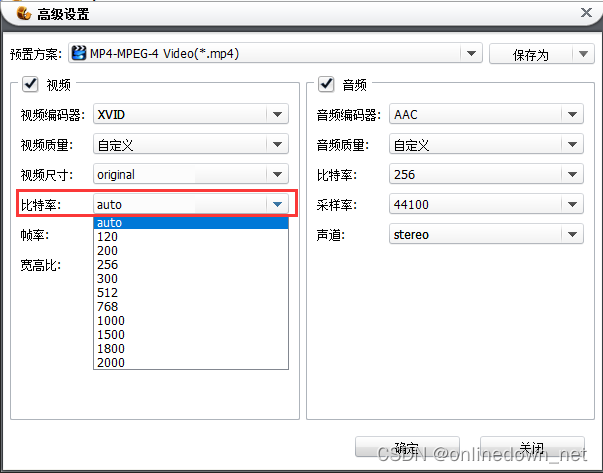Choose 1500 from the bitrate list
This screenshot has height=473, width=603.
(191, 335)
